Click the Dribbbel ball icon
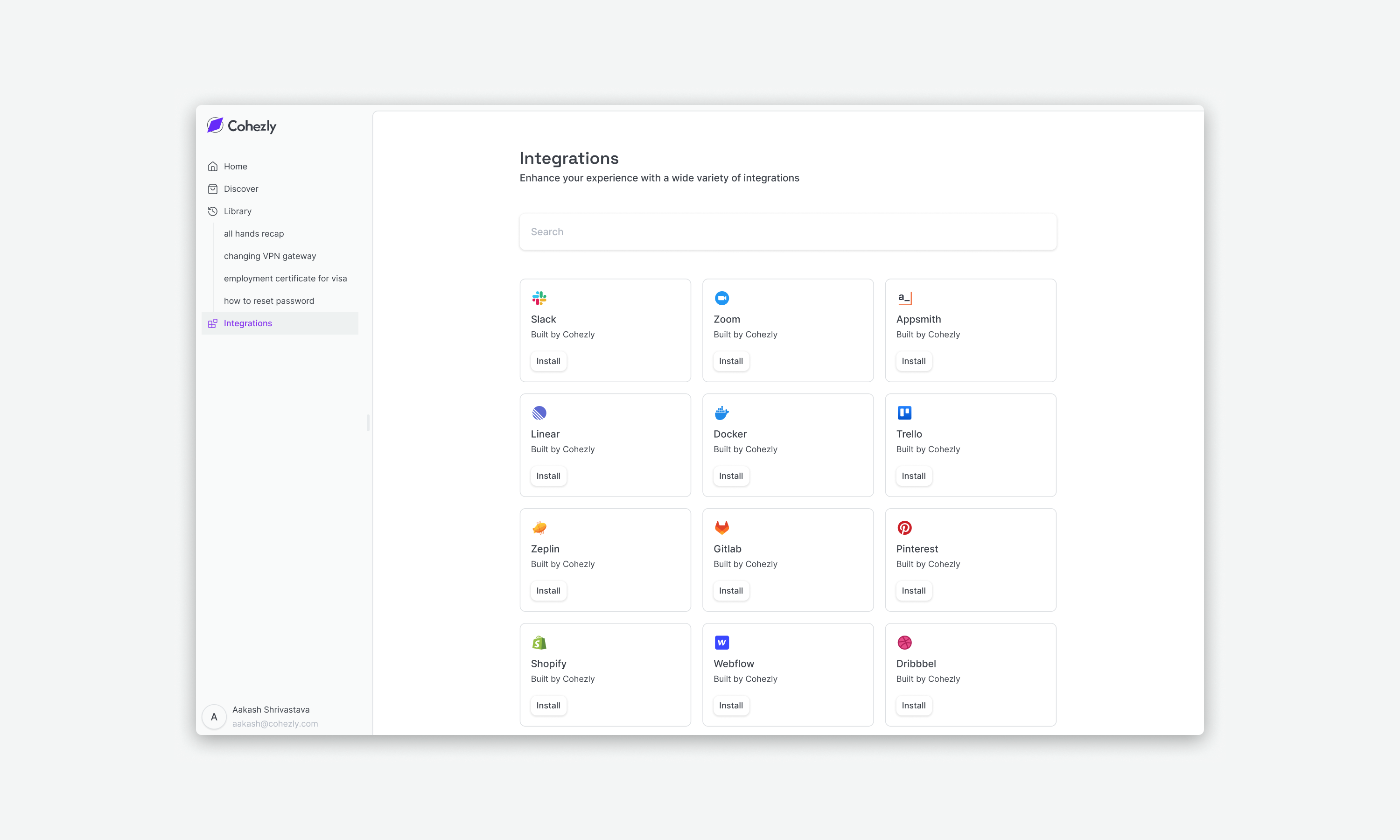The height and width of the screenshot is (840, 1400). tap(904, 643)
